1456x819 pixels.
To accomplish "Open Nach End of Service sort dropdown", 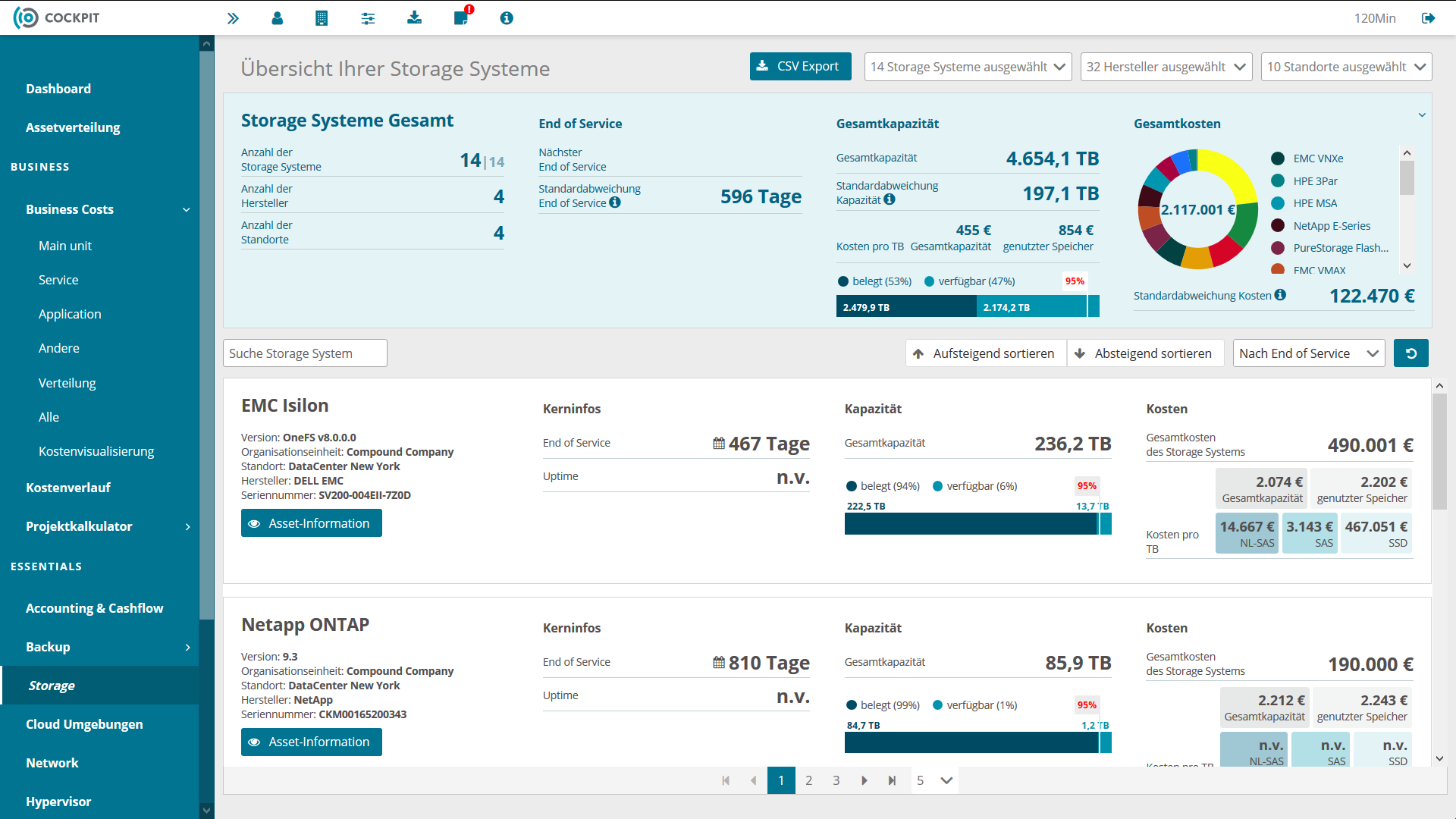I will (x=1308, y=353).
